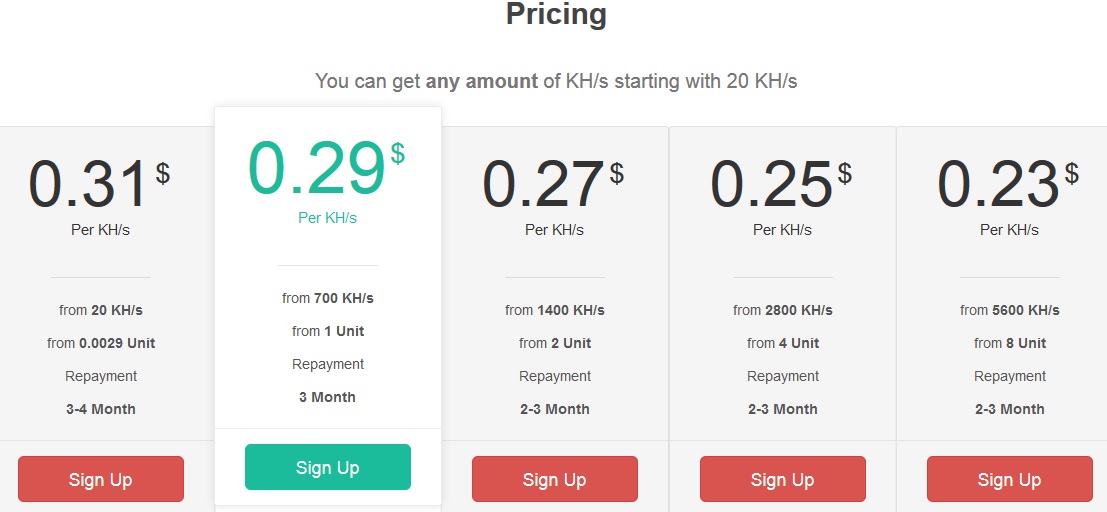Click the "from 700 KH/s" text
1107x512 pixels.
327,298
